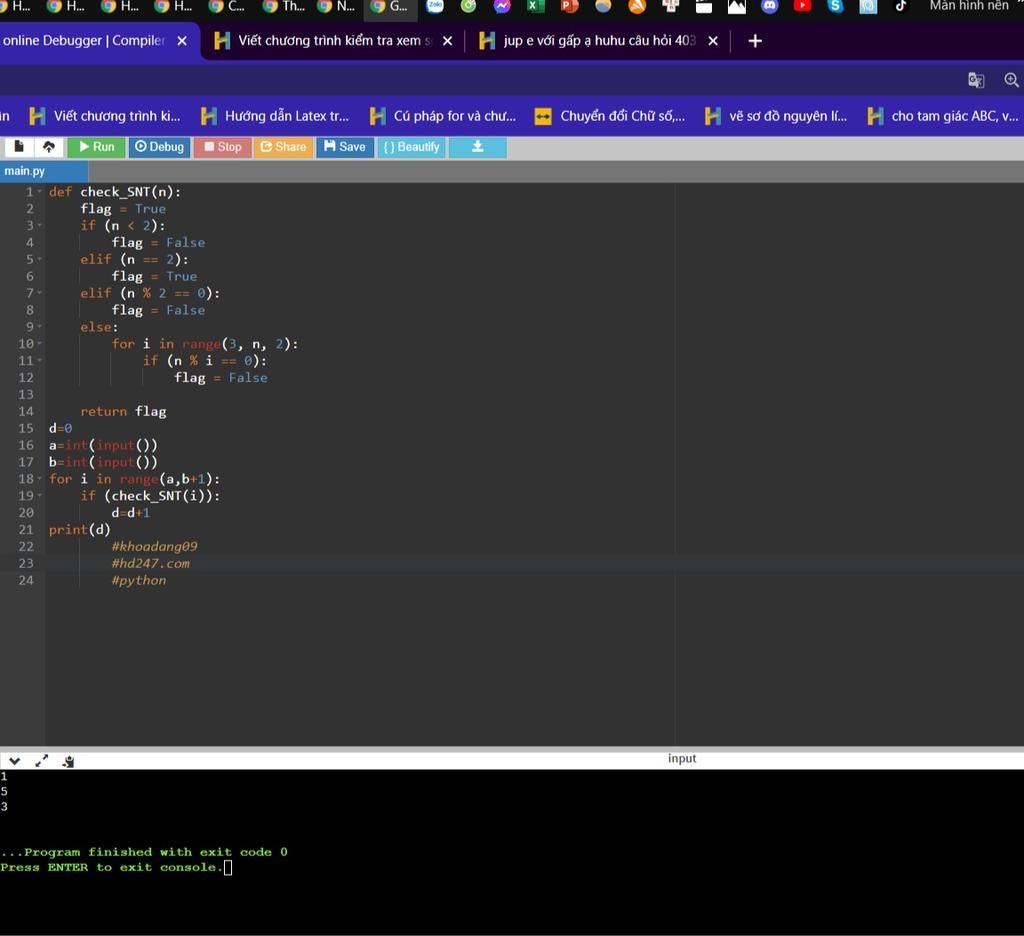Open the 'vẽ sơ đồ nguyên lí...' bookmark
1024x936 pixels.
point(776,116)
